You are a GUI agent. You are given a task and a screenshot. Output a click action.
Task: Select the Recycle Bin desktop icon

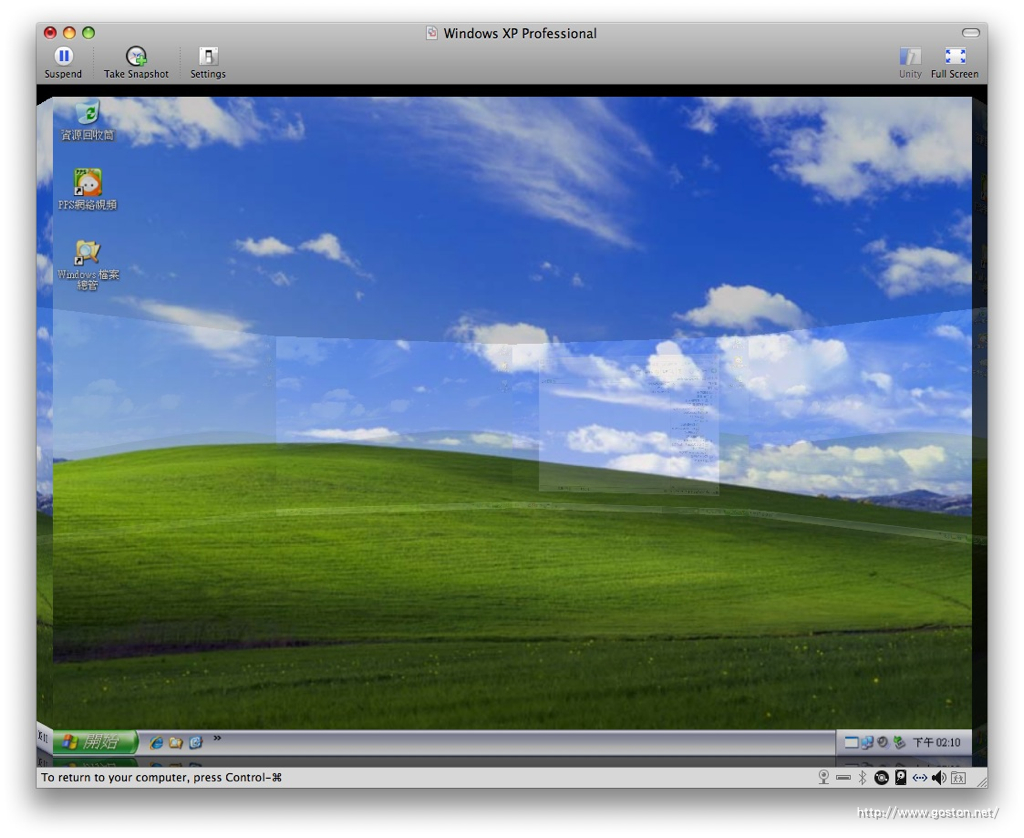click(88, 121)
